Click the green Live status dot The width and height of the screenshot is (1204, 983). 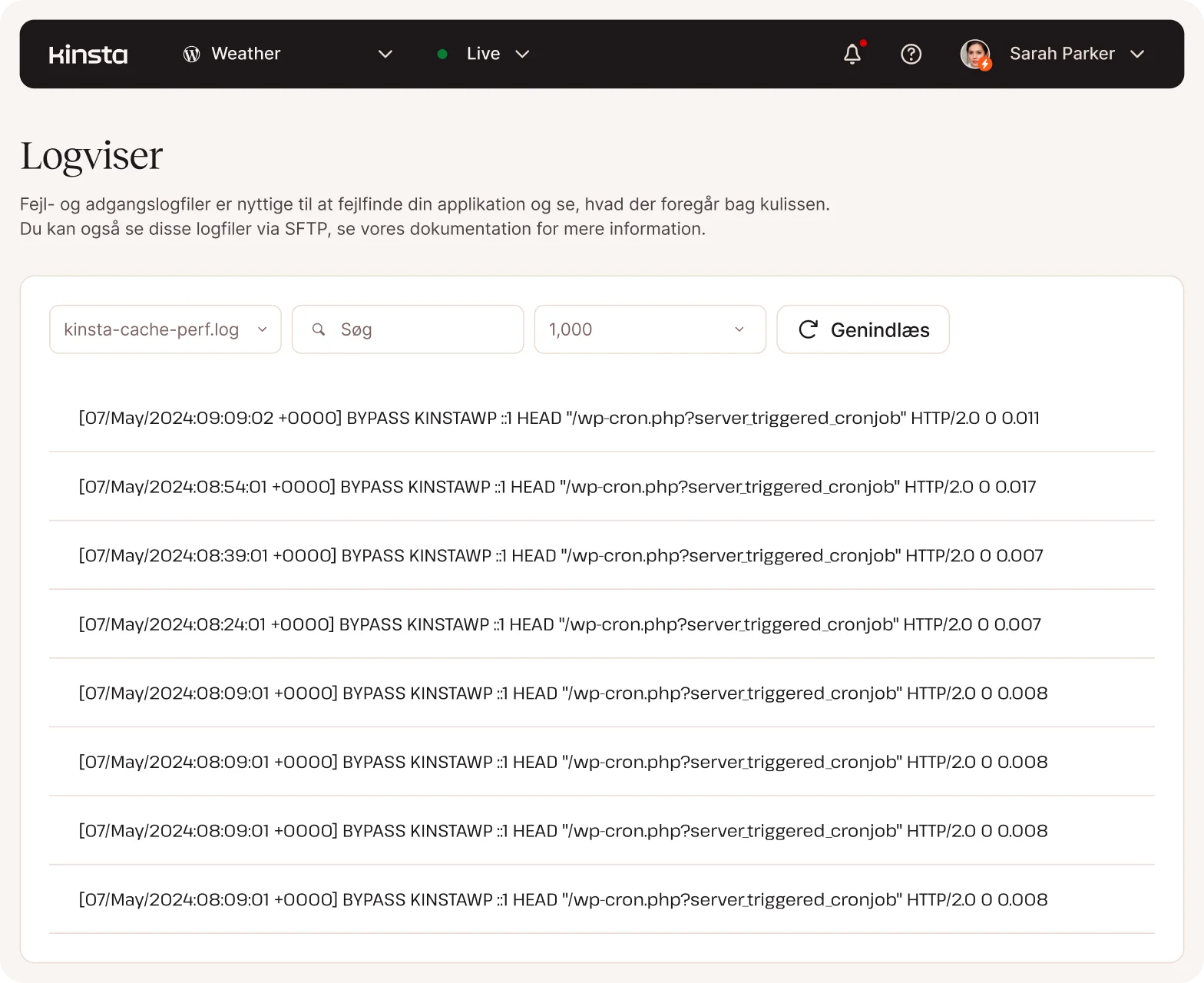(442, 54)
